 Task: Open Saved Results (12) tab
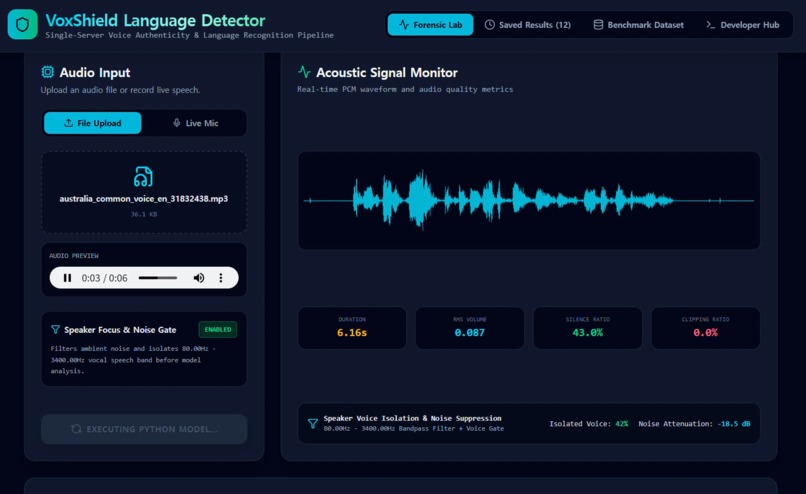pyautogui.click(x=528, y=25)
